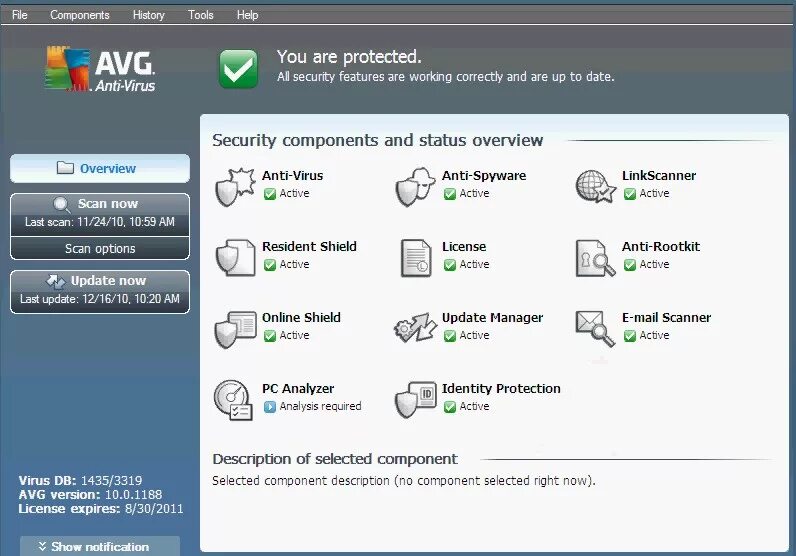Open the Anti-Rootkit magnifier icon
This screenshot has height=556, width=796.
[x=595, y=258]
